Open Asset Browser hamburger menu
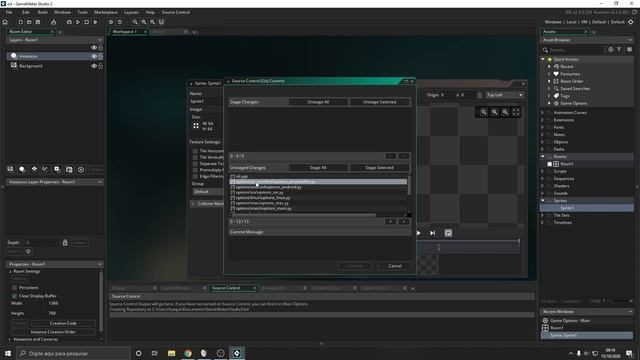 click(629, 49)
